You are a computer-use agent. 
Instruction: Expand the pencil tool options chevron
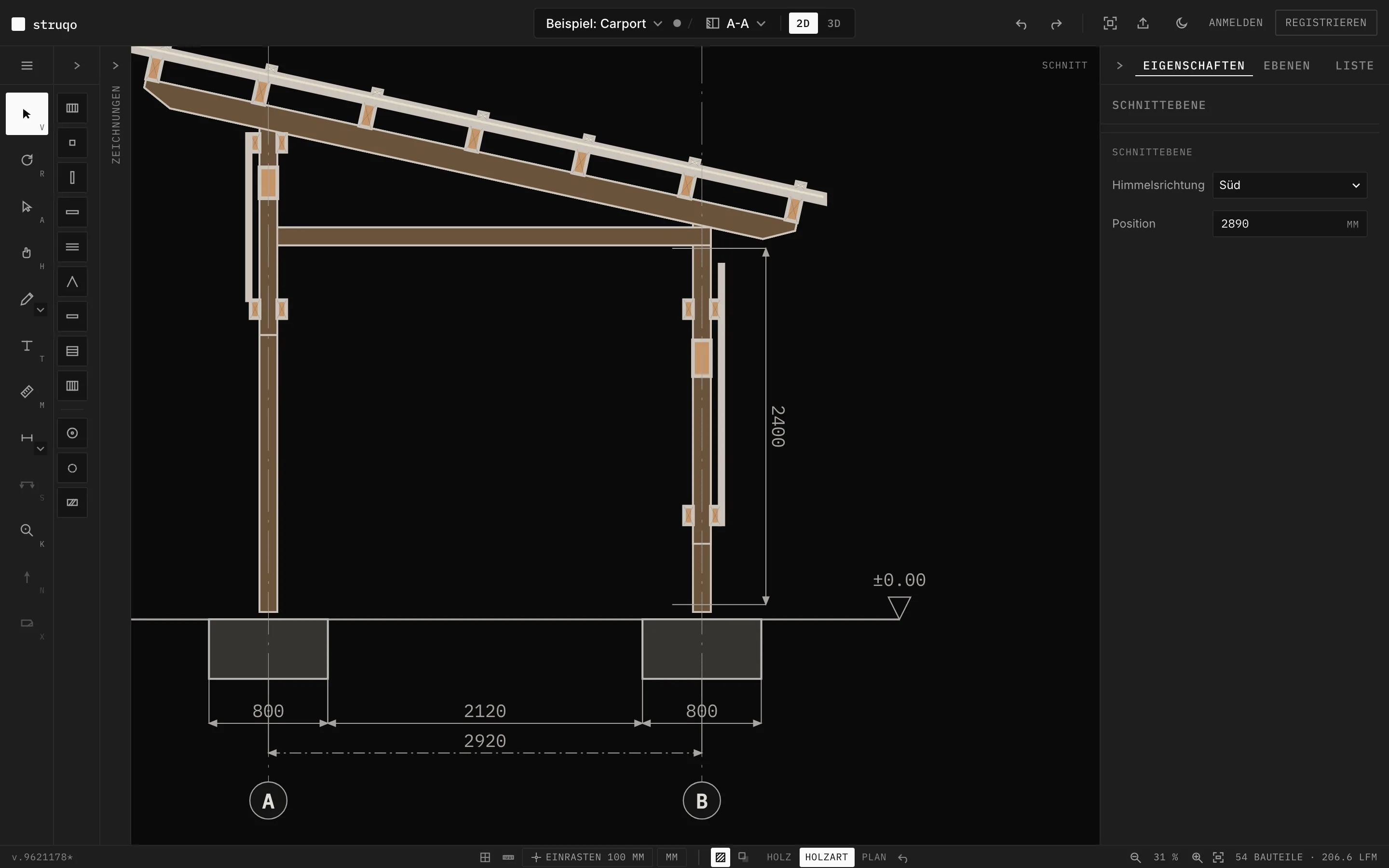coord(40,310)
